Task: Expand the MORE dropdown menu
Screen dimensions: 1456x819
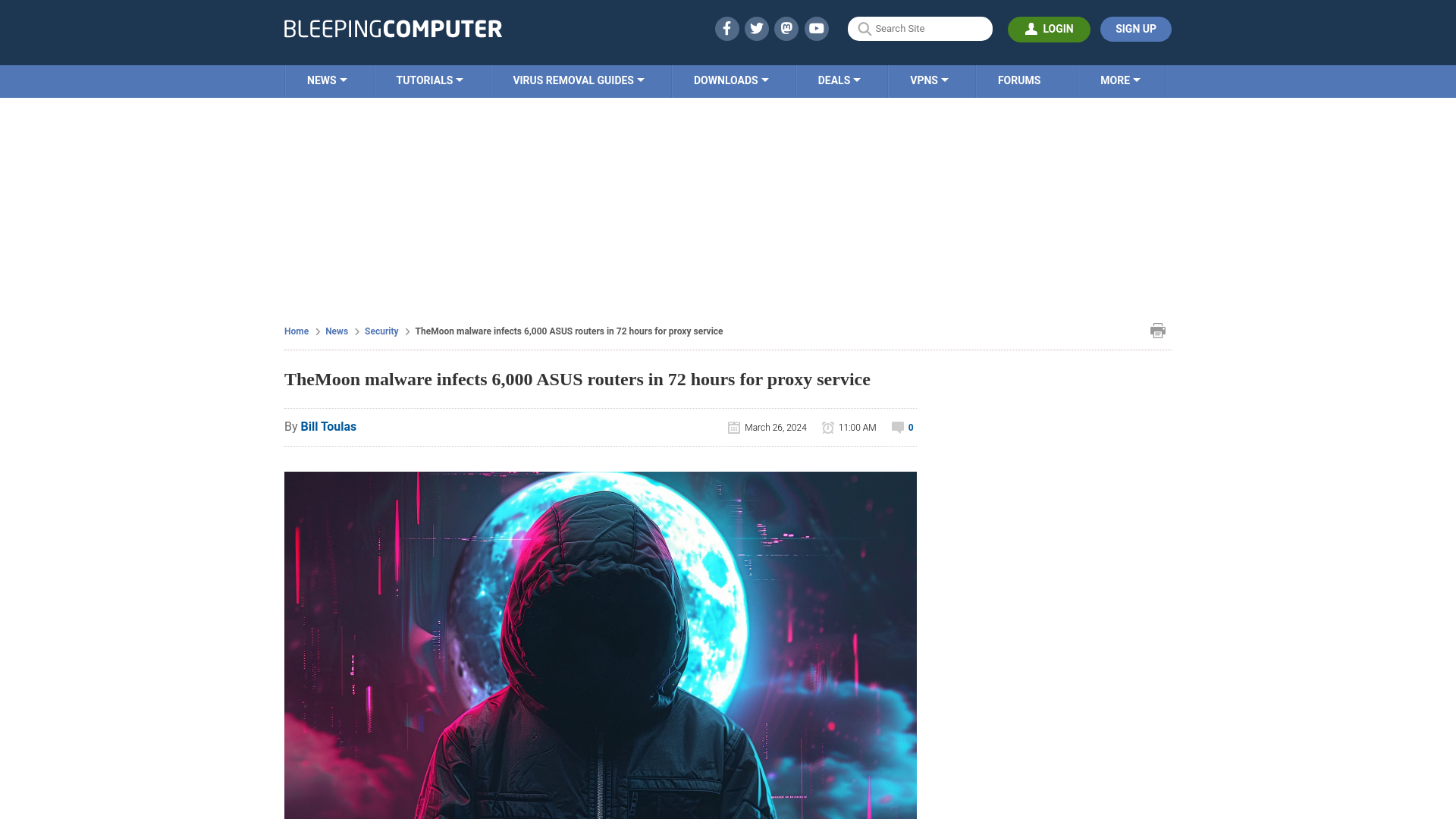Action: click(x=1119, y=81)
